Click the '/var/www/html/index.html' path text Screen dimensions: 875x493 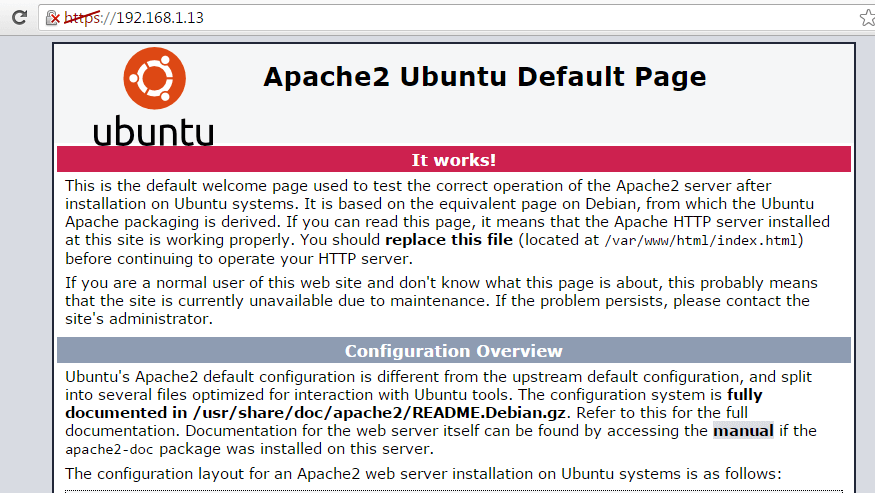tap(701, 241)
